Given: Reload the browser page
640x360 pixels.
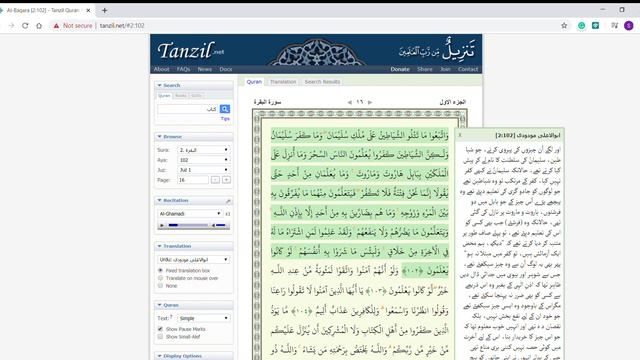Looking at the screenshot, I should (x=25, y=25).
